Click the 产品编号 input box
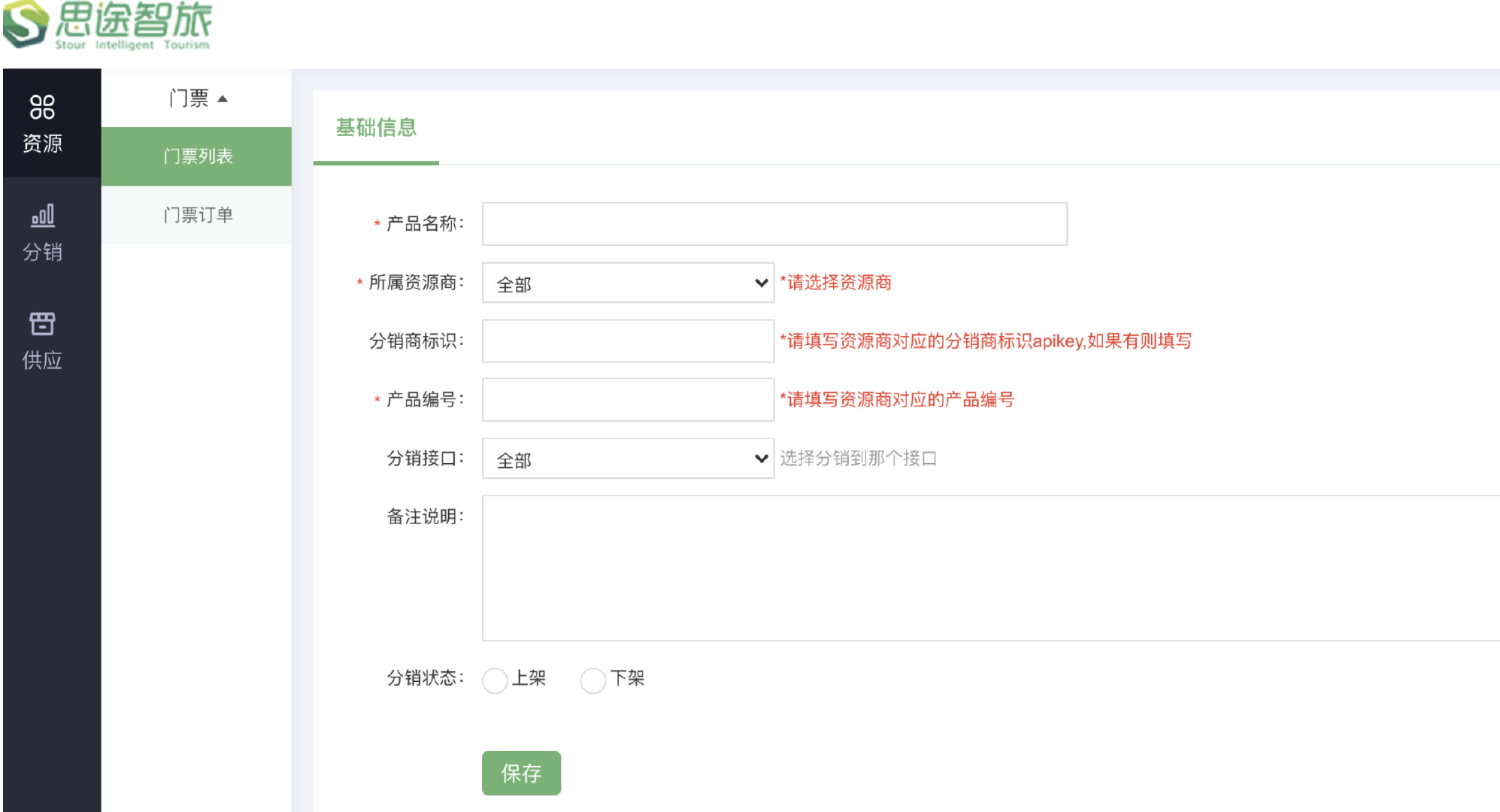This screenshot has height=812, width=1500. pyautogui.click(x=627, y=400)
